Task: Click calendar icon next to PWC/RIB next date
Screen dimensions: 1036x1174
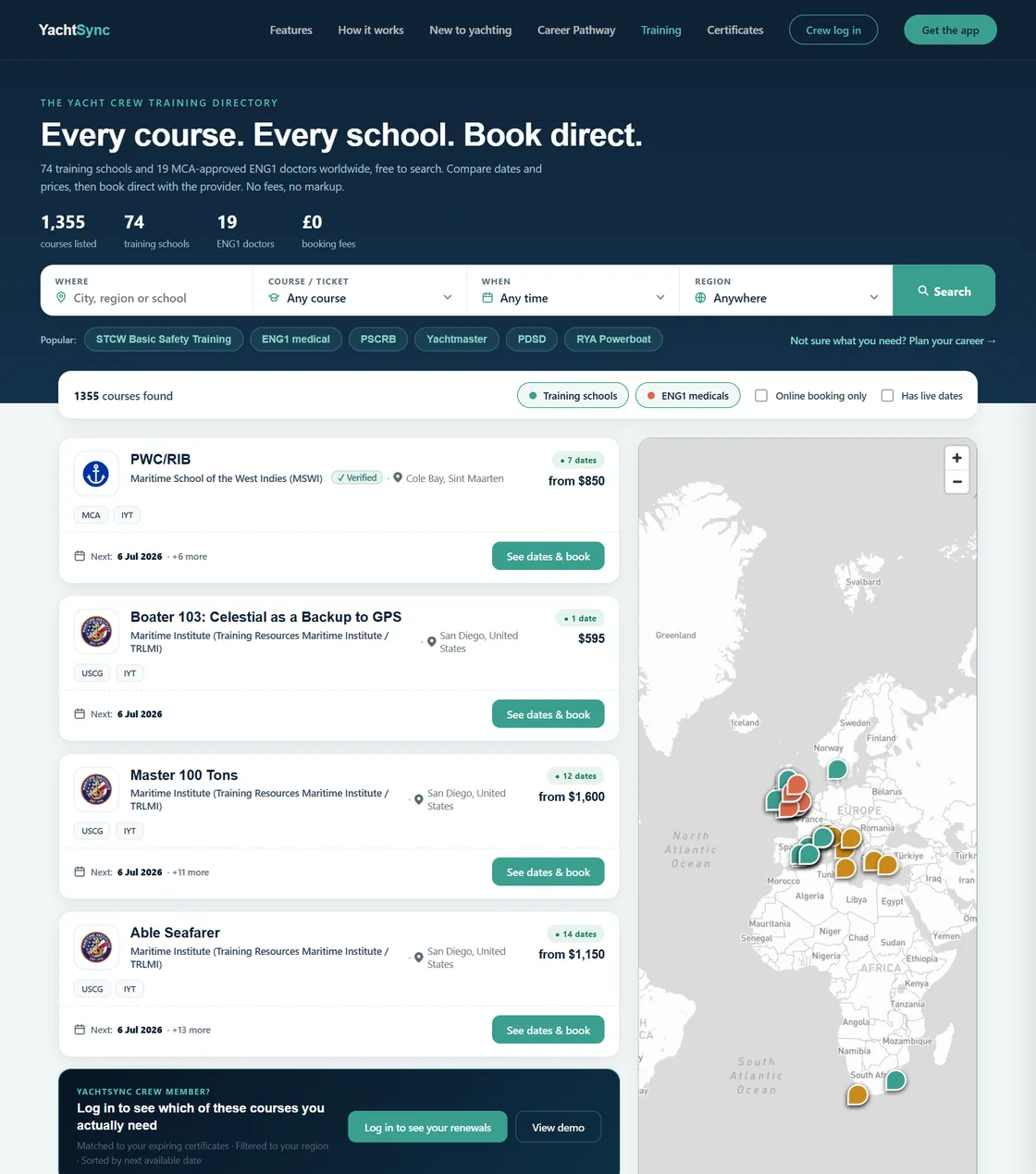Action: point(80,556)
